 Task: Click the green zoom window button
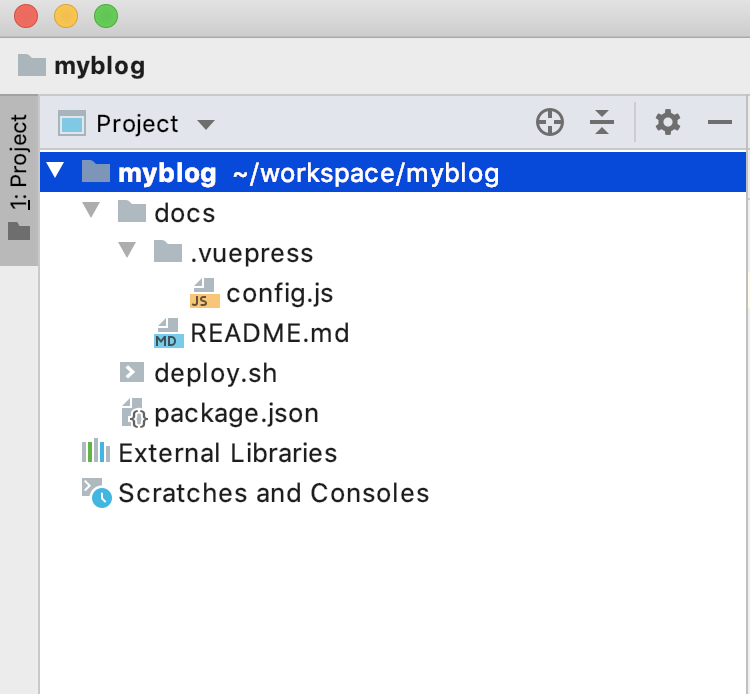[106, 16]
